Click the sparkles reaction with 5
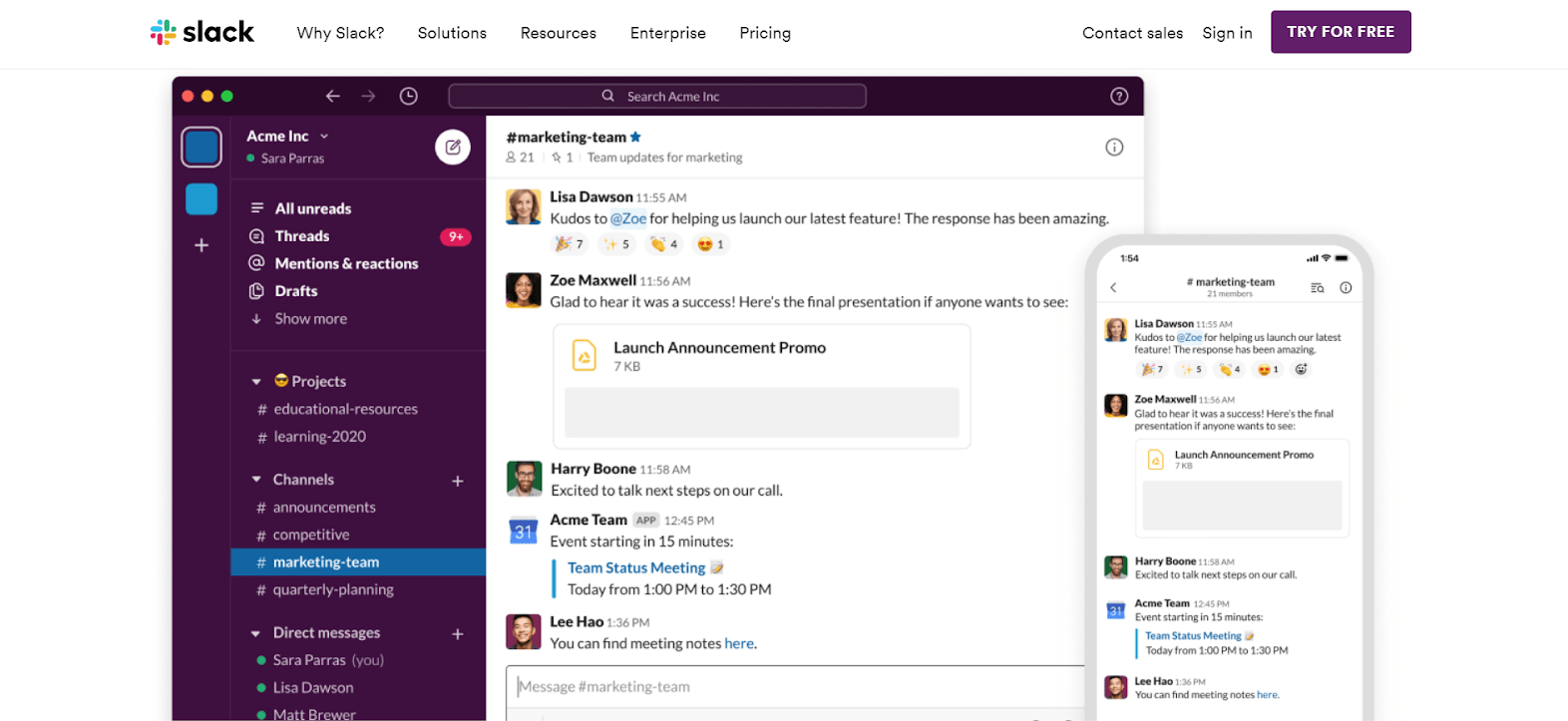 coord(616,244)
